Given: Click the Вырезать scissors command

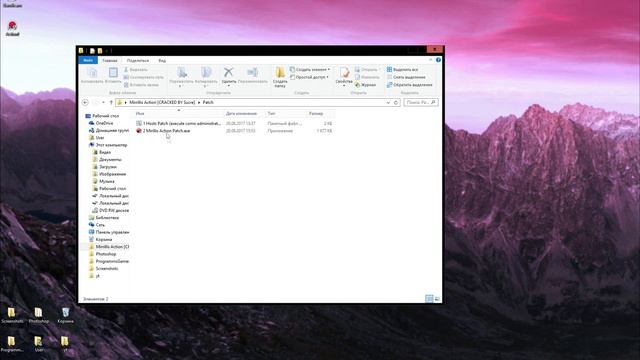Looking at the screenshot, I should tap(135, 70).
